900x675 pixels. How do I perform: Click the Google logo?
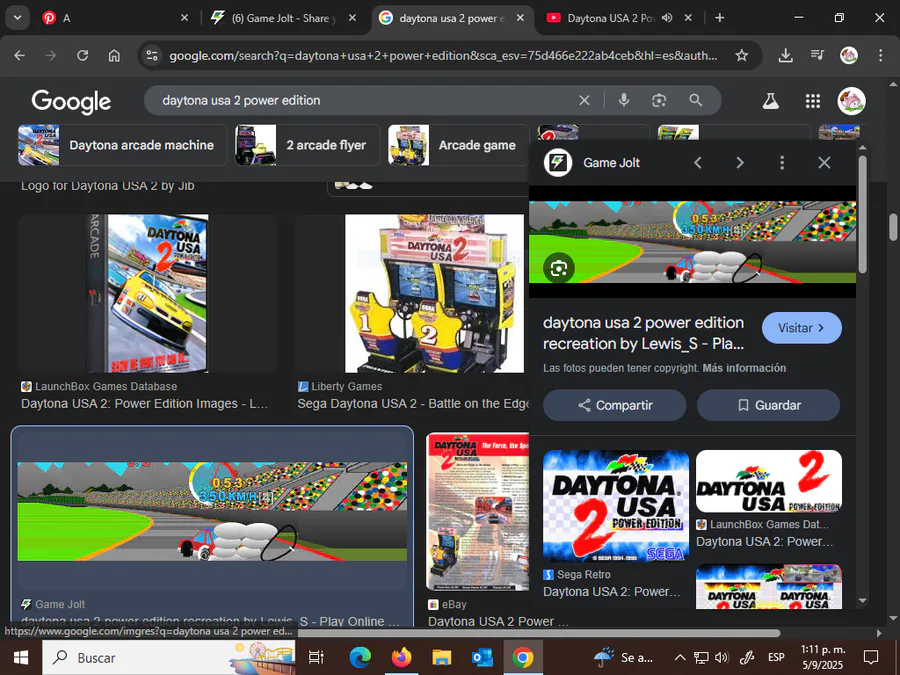(x=71, y=101)
